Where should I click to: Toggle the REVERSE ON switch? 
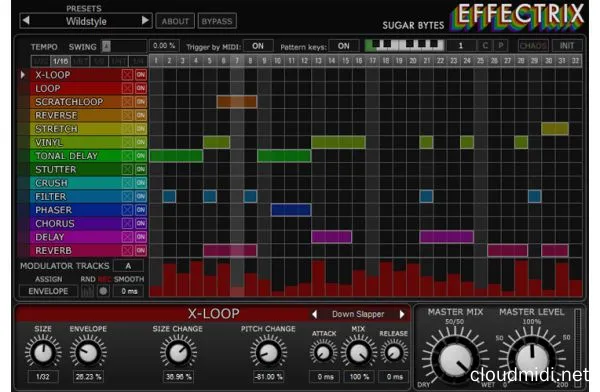(x=141, y=115)
